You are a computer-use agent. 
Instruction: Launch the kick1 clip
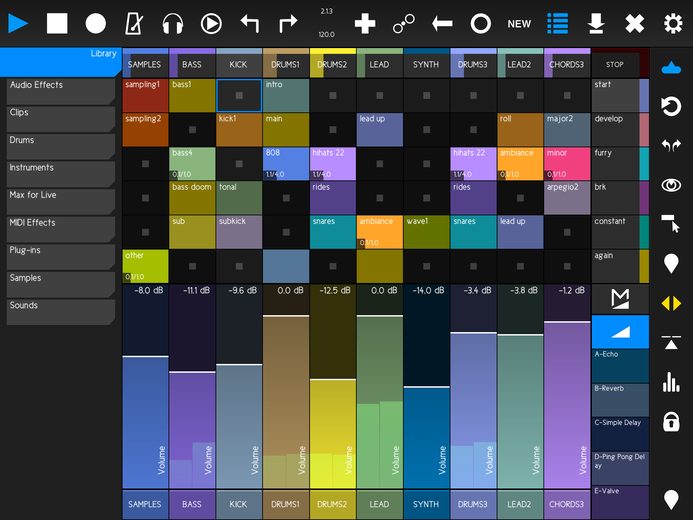click(239, 129)
